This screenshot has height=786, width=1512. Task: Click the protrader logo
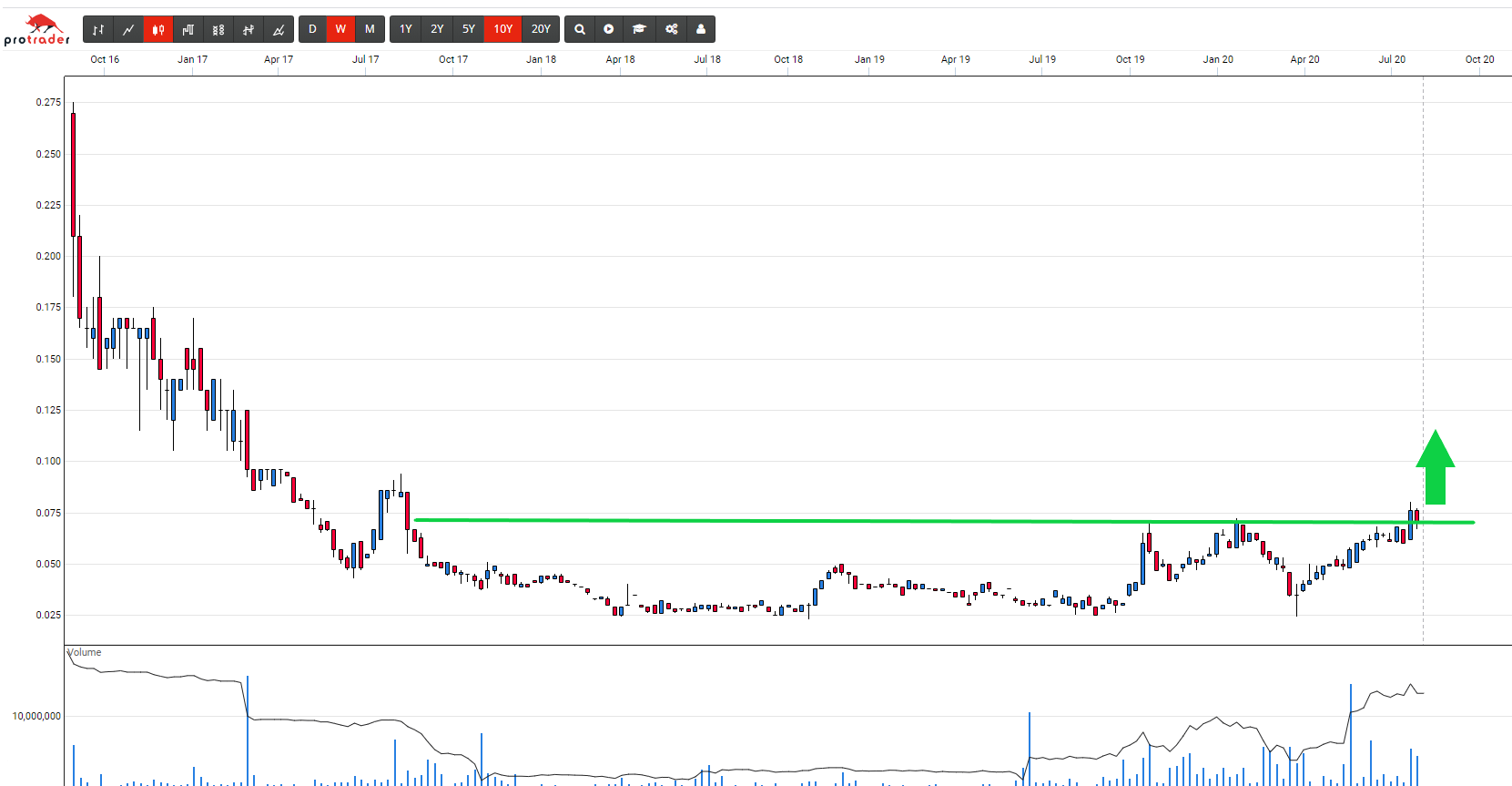(36, 29)
